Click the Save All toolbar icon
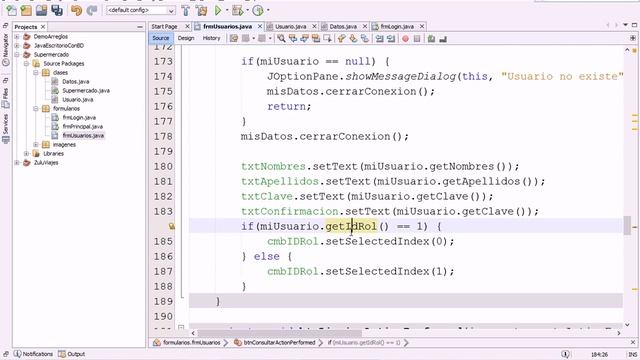This screenshot has width=640, height=360. coord(57,10)
